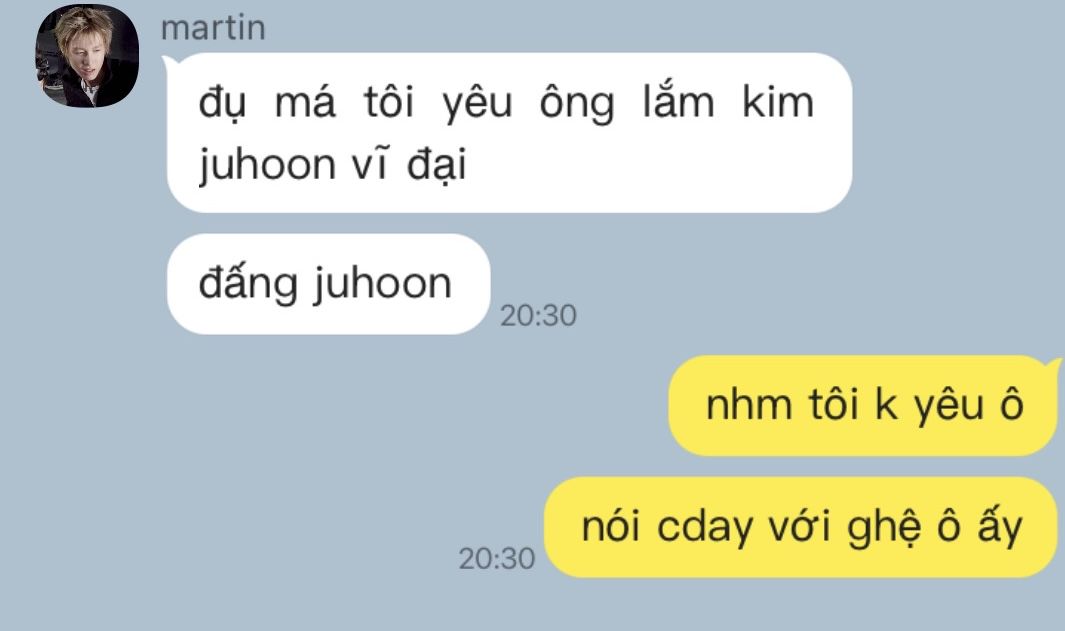Viewport: 1065px width, 631px height.
Task: Select the yellow 'nói cday với ghệ ô ấy' bubble
Action: pyautogui.click(x=801, y=527)
